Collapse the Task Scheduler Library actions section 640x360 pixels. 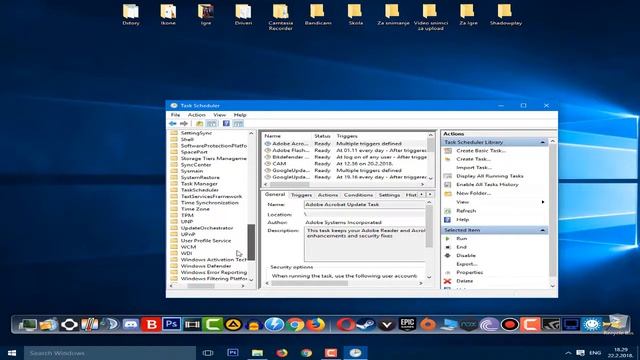pyautogui.click(x=542, y=142)
